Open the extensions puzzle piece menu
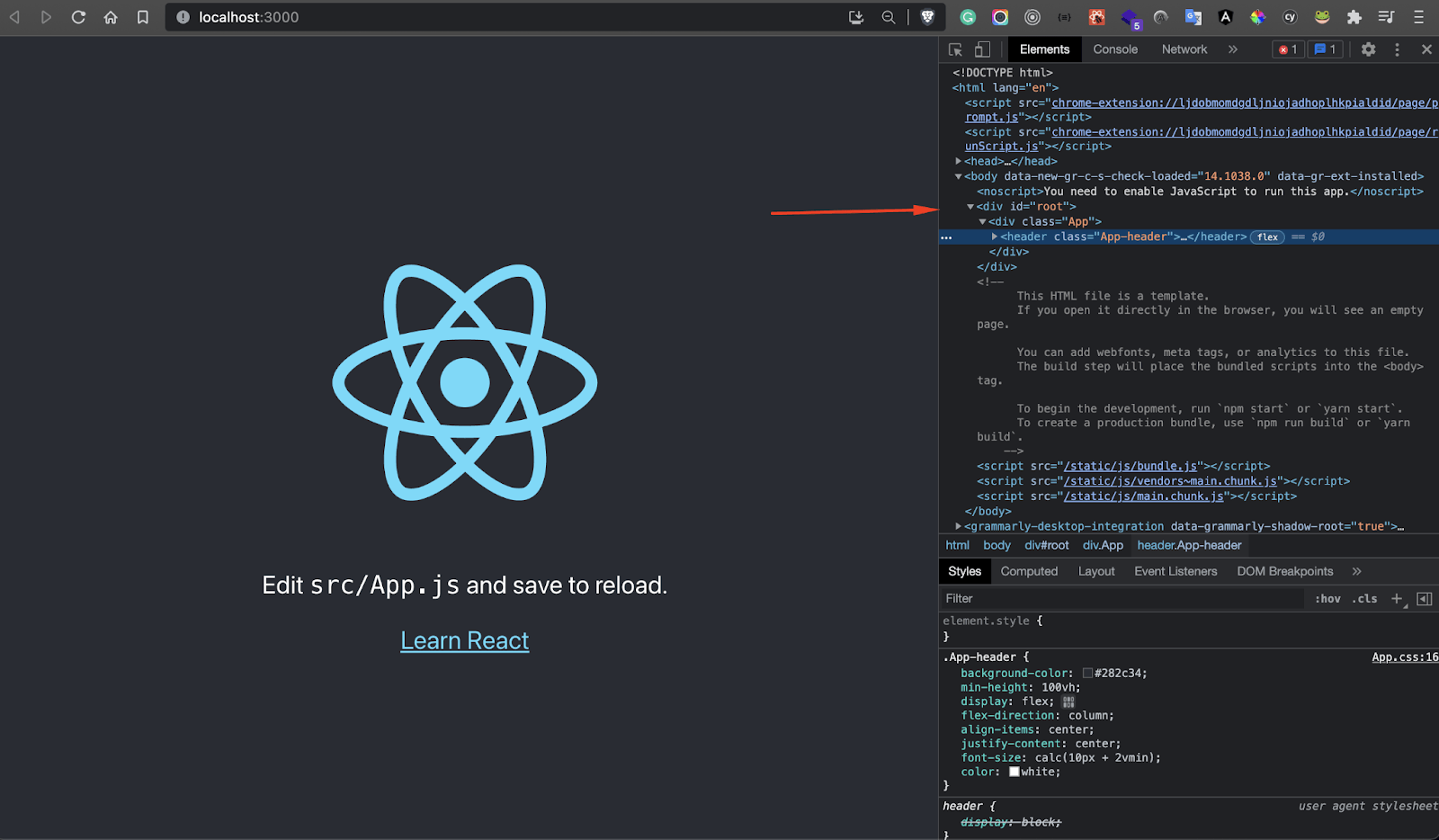The height and width of the screenshot is (840, 1439). tap(1354, 17)
